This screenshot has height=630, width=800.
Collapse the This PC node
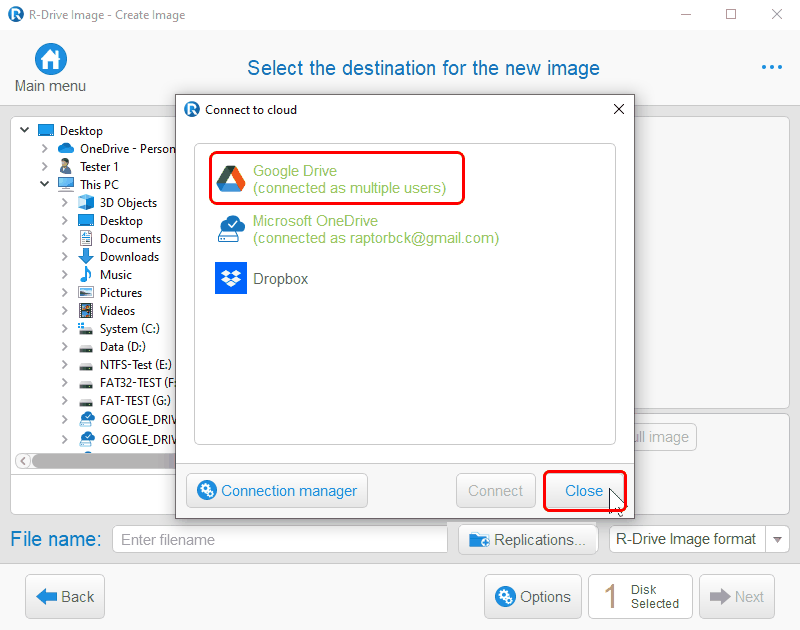coord(44,184)
